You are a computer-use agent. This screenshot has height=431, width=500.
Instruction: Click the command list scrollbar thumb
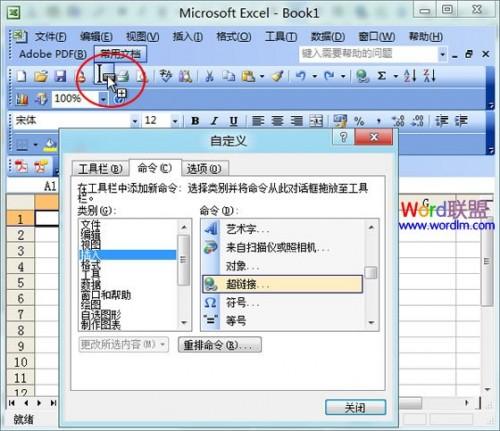371,272
